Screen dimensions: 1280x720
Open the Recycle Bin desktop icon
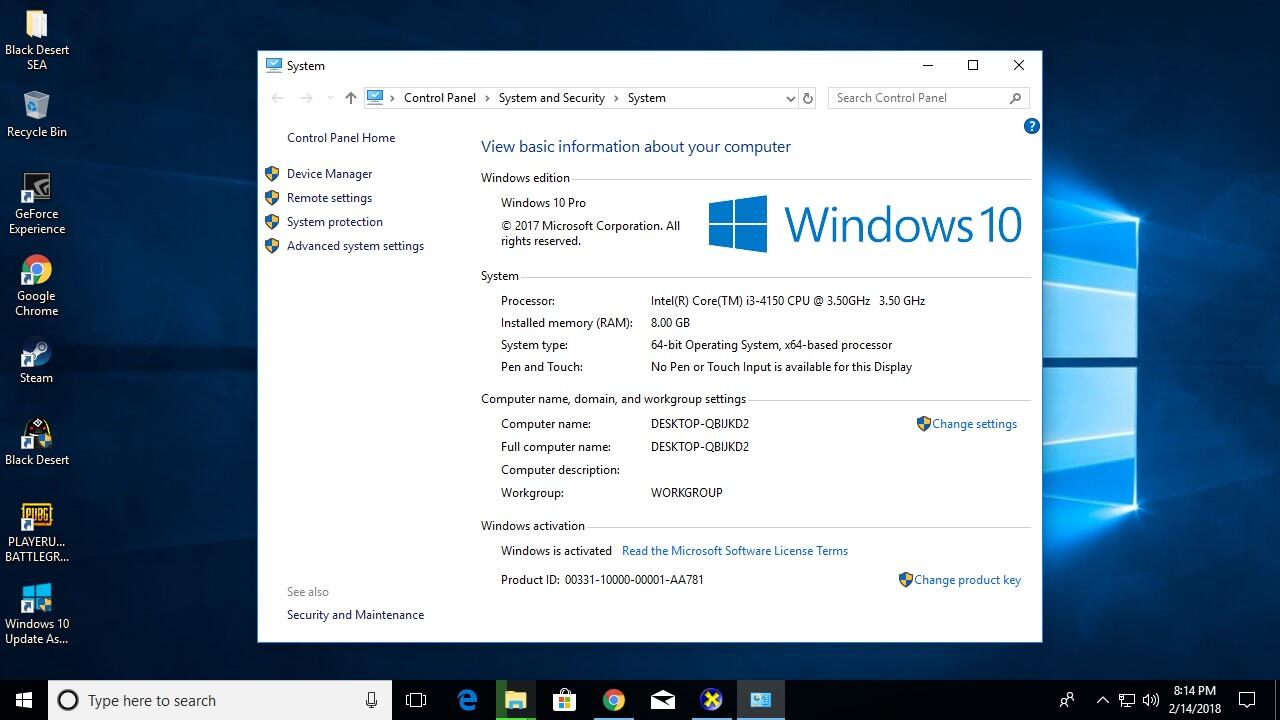[37, 114]
